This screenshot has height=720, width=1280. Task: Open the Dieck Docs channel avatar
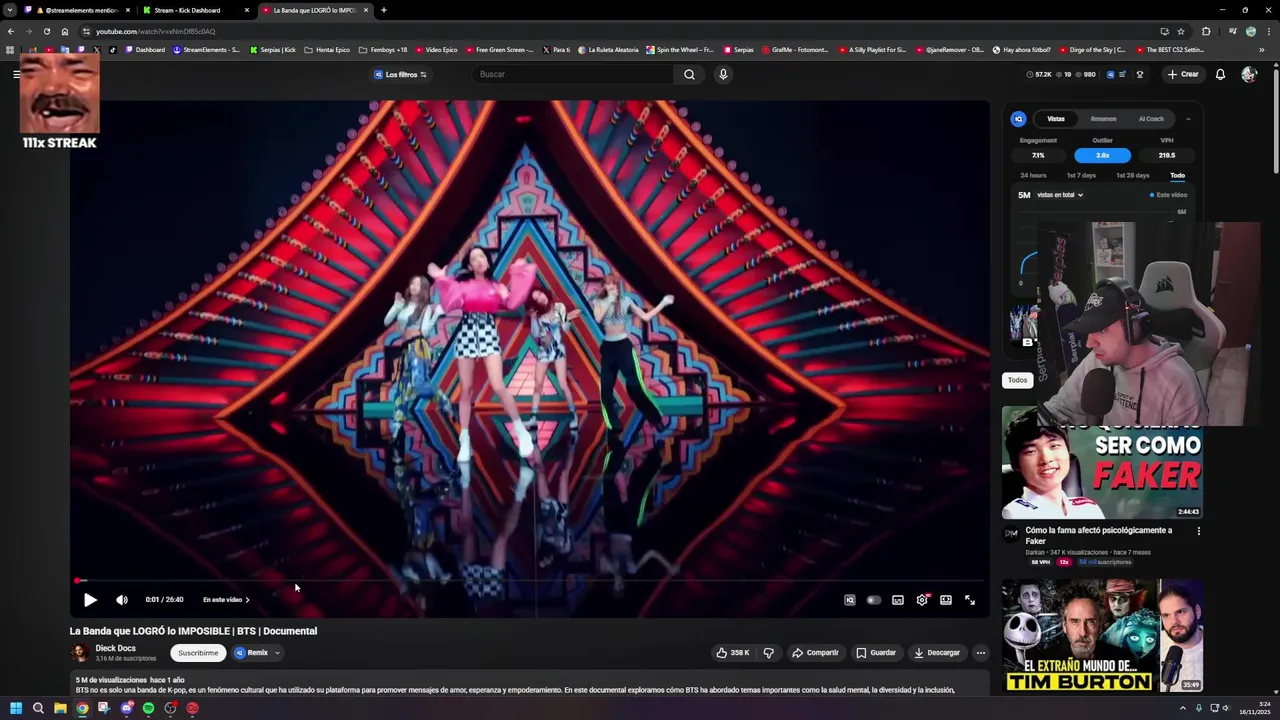[x=79, y=653]
